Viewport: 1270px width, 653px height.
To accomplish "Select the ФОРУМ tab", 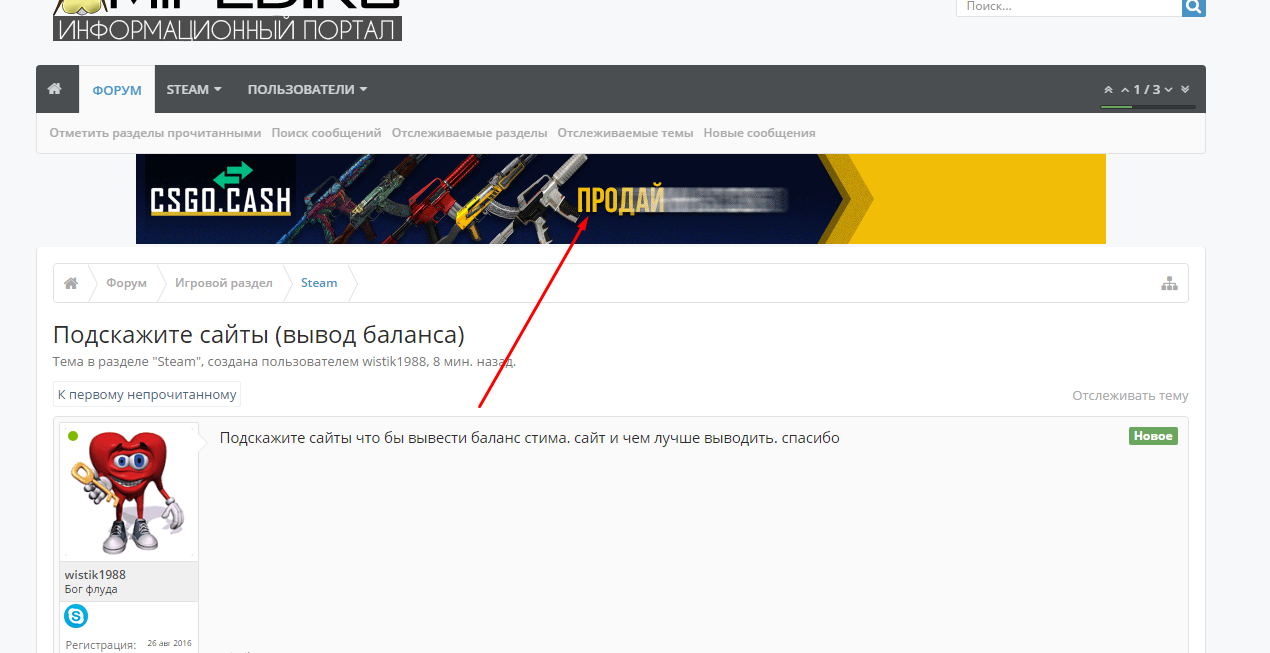I will (x=117, y=90).
